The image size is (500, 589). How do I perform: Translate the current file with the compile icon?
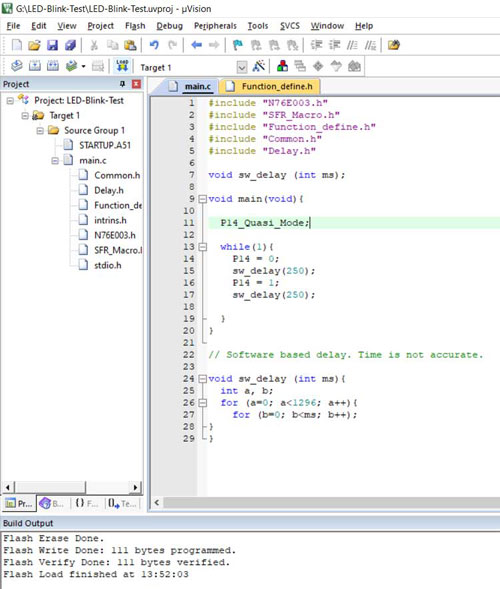[x=17, y=66]
